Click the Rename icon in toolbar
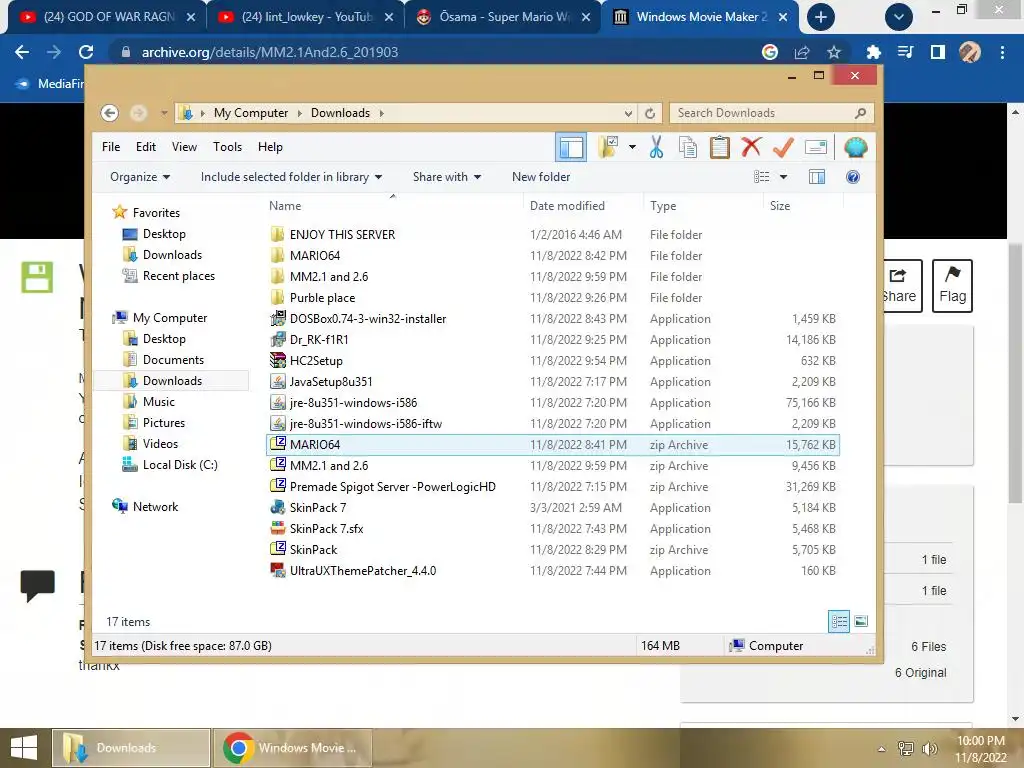1024x768 pixels. point(816,147)
